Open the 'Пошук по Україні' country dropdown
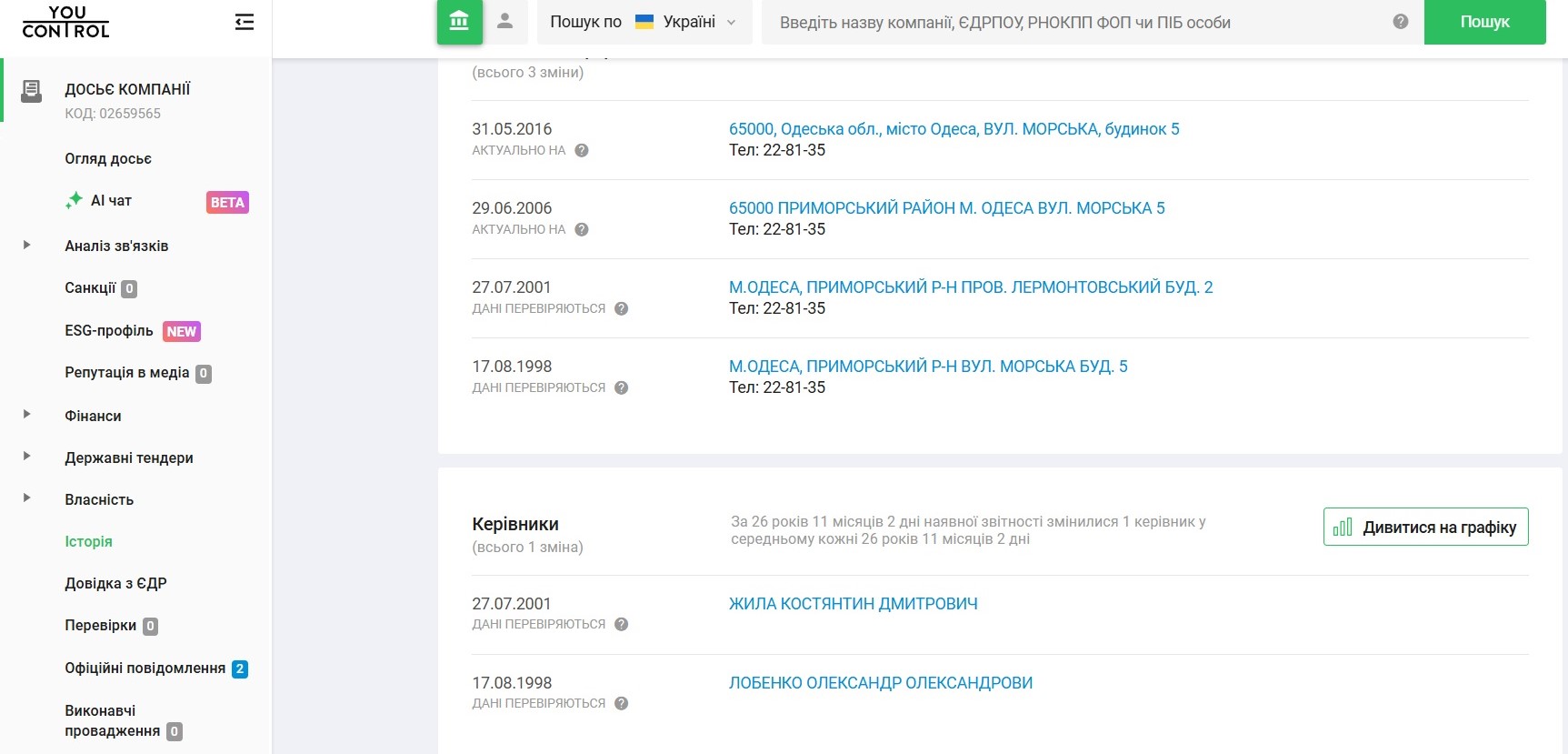The image size is (1568, 754). [644, 22]
